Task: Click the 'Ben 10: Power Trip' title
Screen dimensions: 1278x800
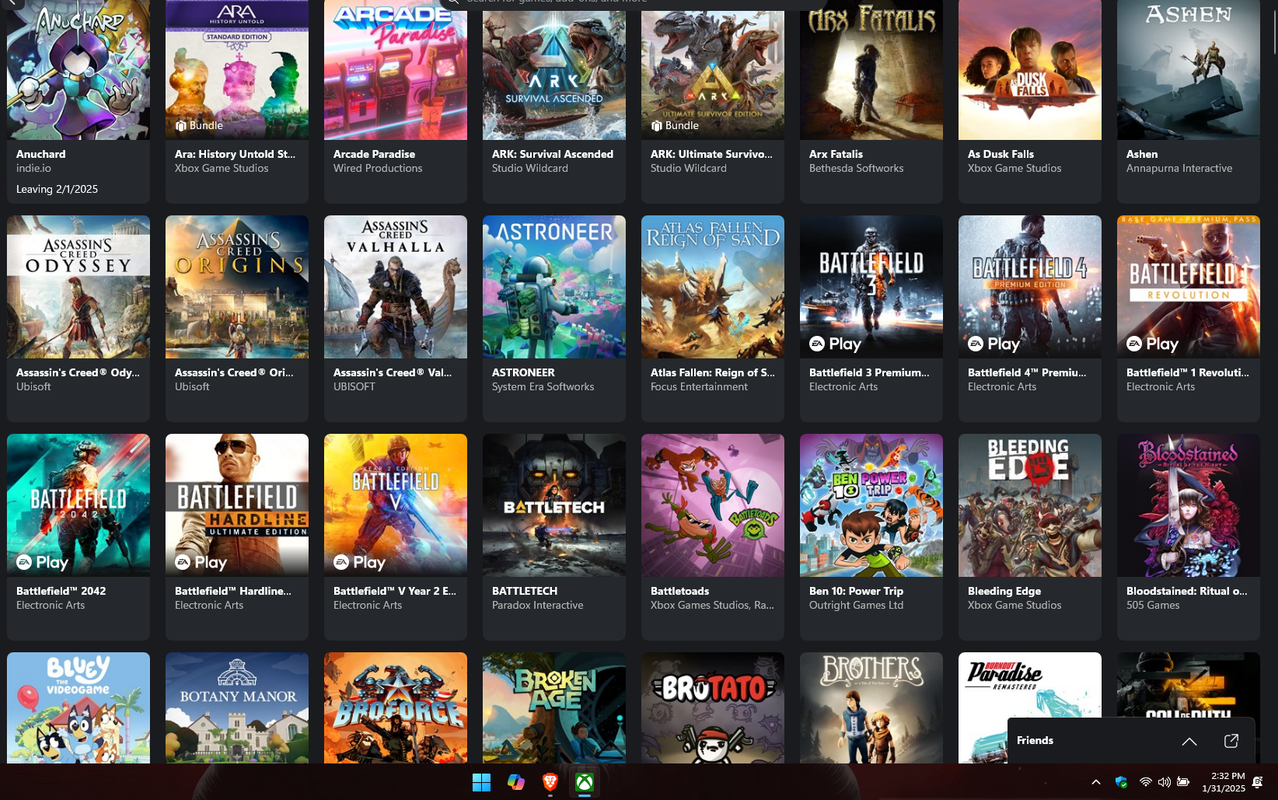Action: [x=856, y=591]
